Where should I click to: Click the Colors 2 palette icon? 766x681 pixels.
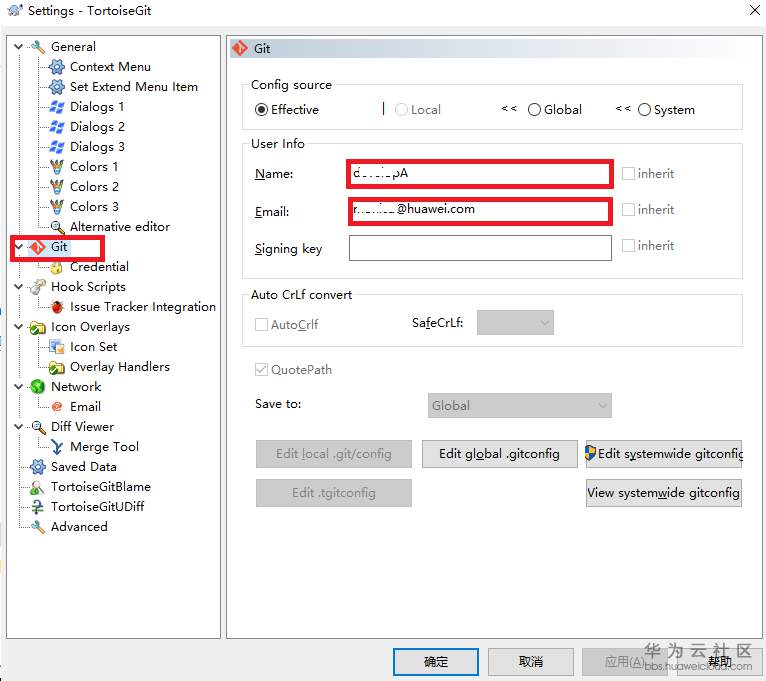[x=57, y=187]
